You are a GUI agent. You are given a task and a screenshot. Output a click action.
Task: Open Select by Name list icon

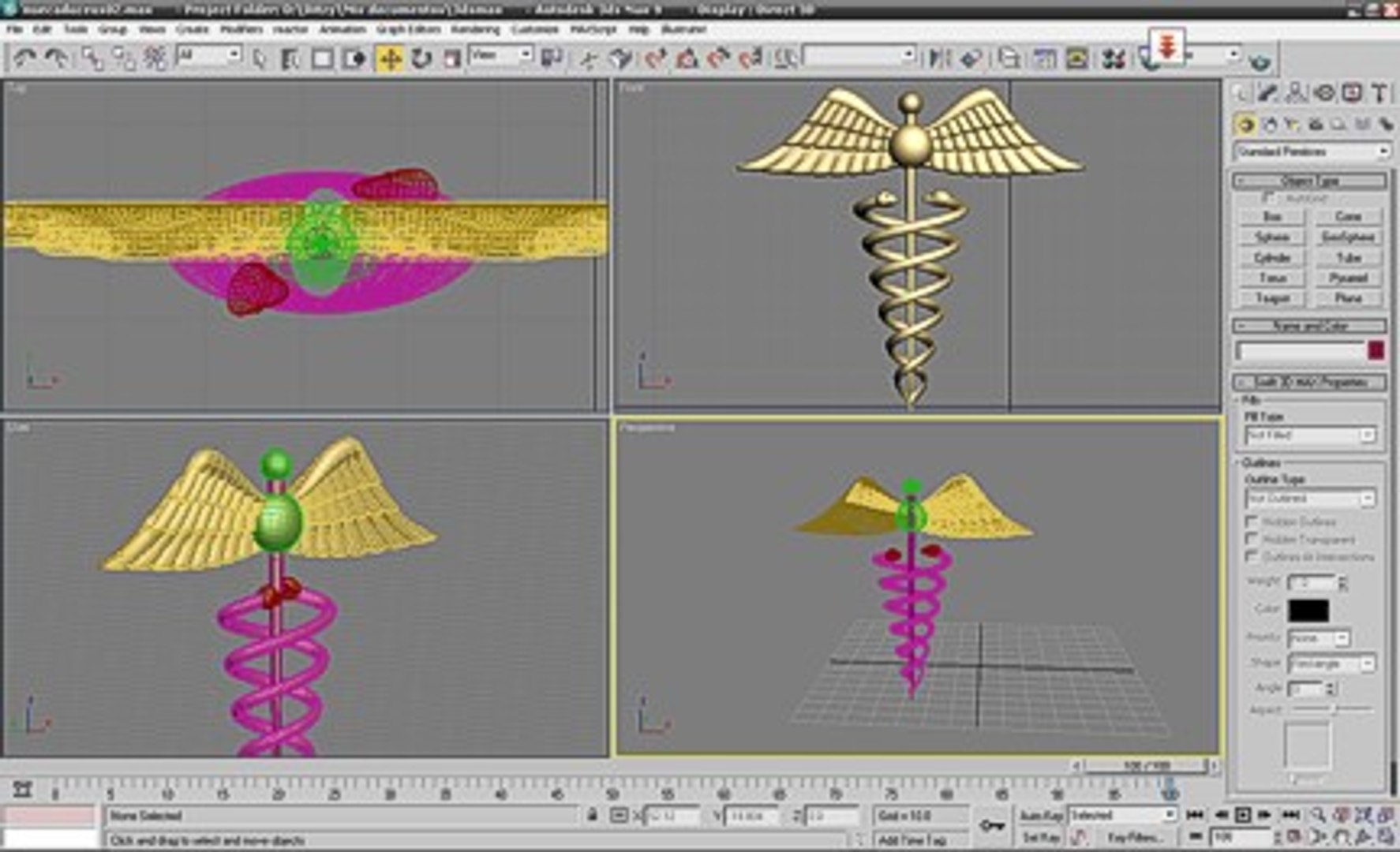[290, 59]
